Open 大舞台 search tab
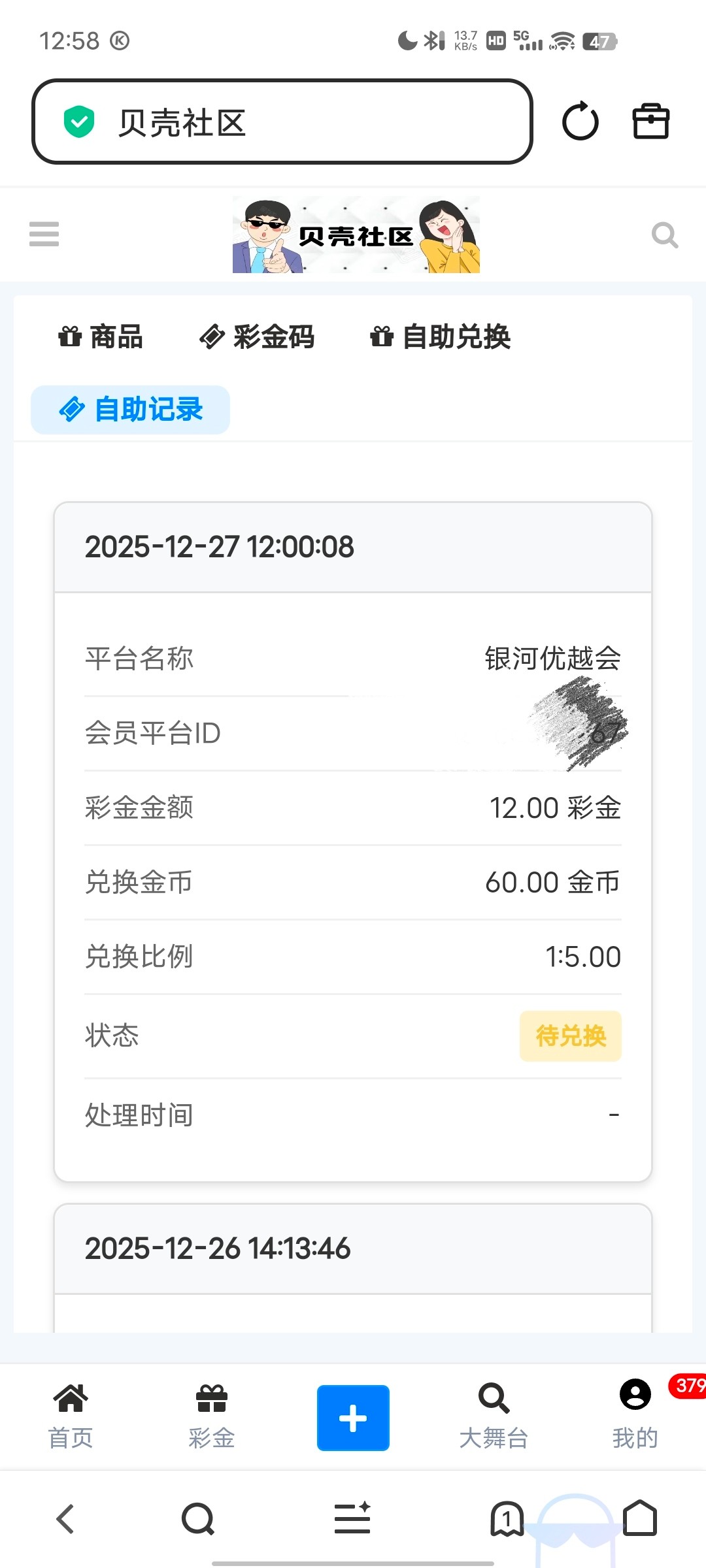 coord(494,1415)
